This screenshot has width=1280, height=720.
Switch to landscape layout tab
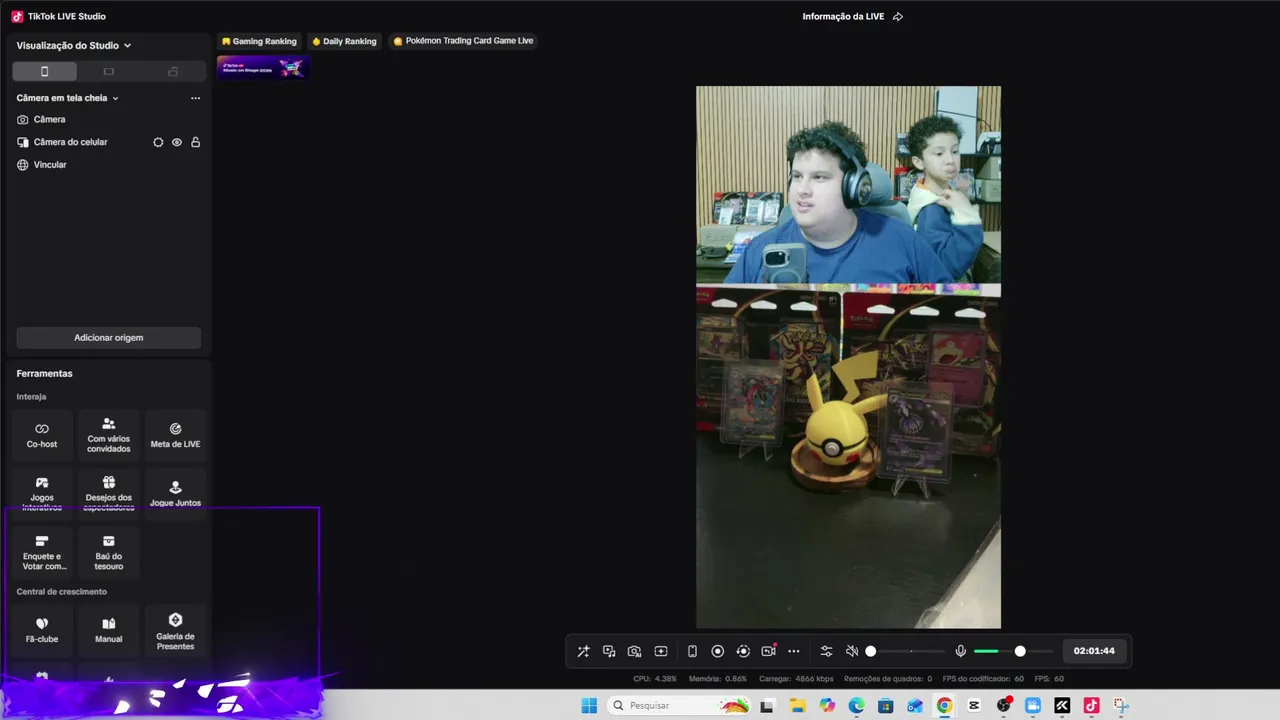click(109, 71)
